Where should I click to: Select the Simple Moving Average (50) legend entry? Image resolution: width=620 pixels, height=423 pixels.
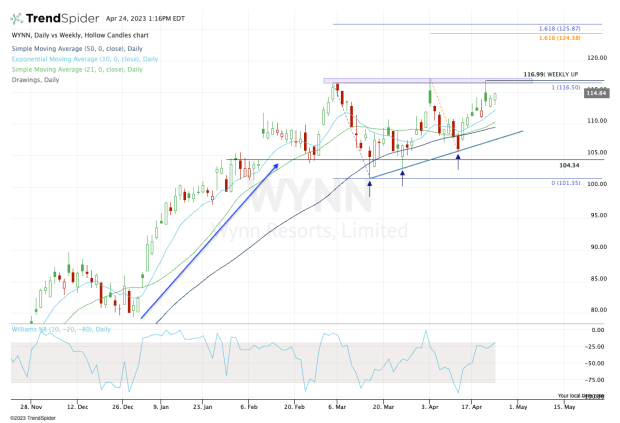[77, 49]
